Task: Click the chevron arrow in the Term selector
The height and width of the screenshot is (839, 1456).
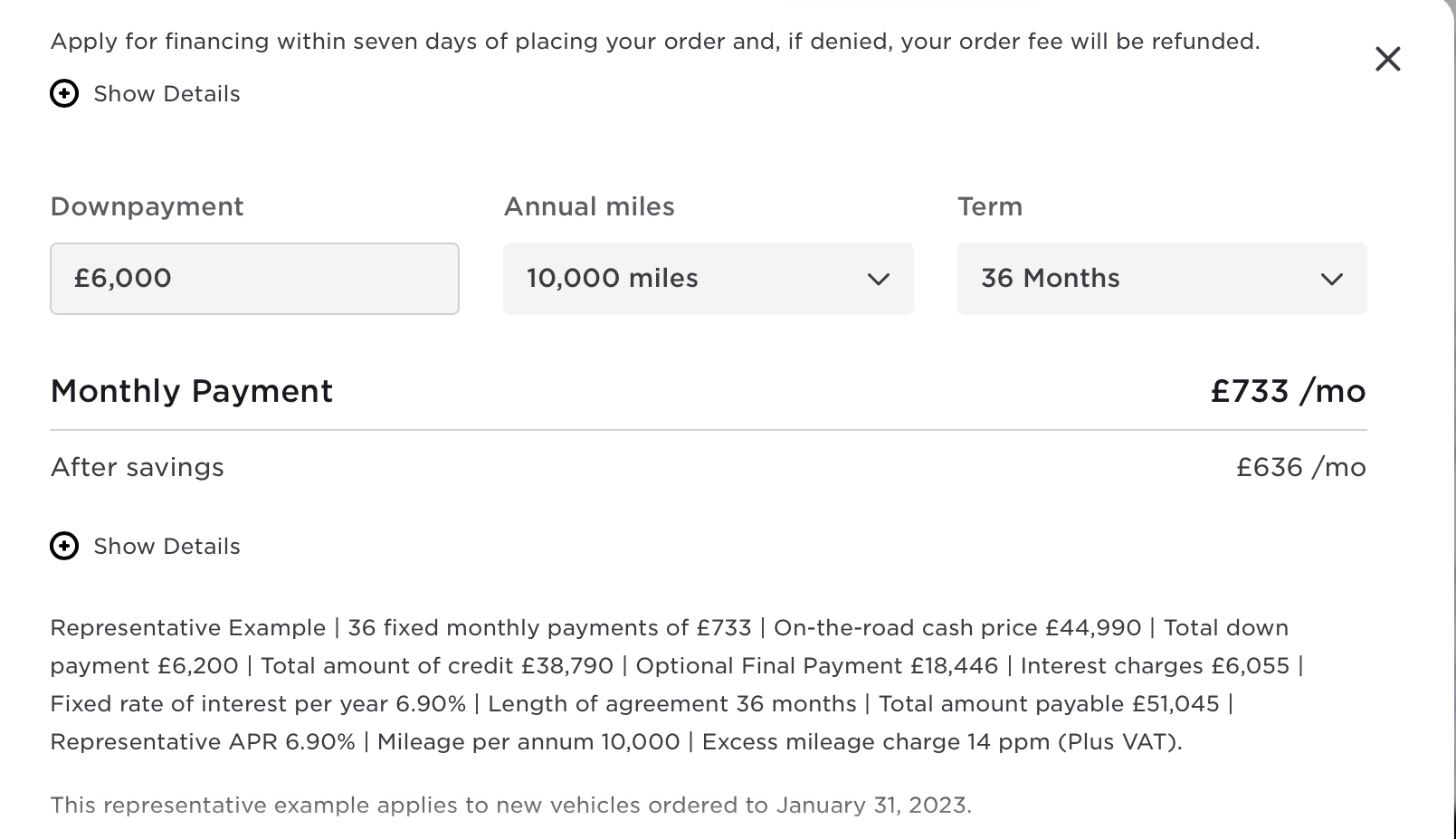Action: click(x=1332, y=279)
